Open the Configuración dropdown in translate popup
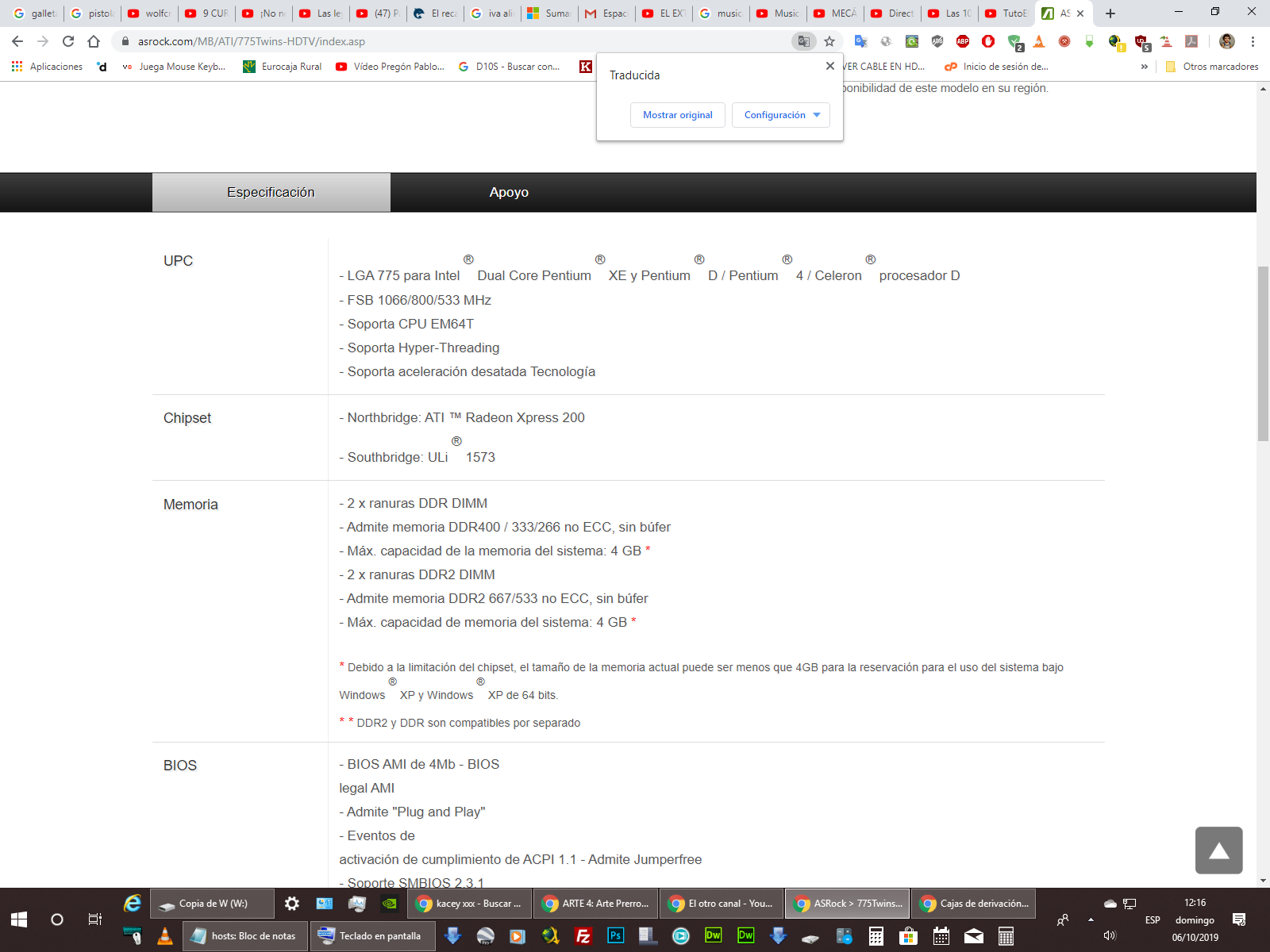The width and height of the screenshot is (1270, 952). pos(781,115)
